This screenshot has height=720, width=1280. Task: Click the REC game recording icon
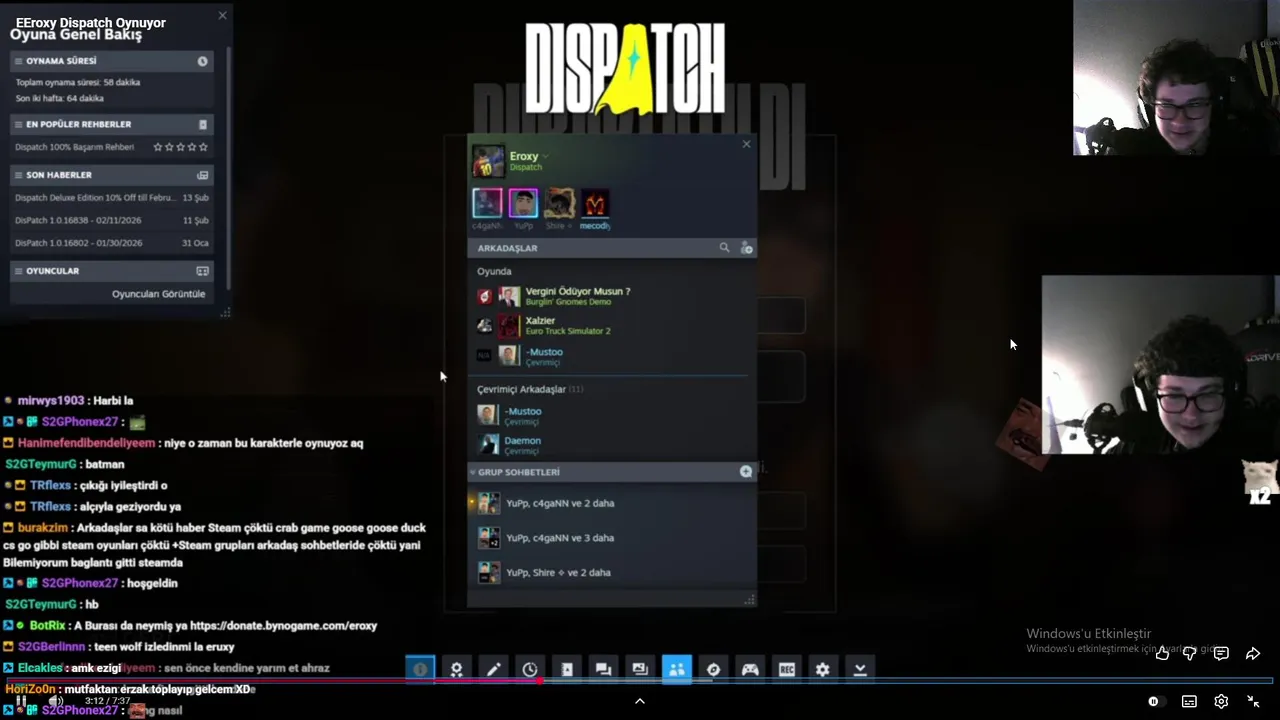tap(787, 670)
